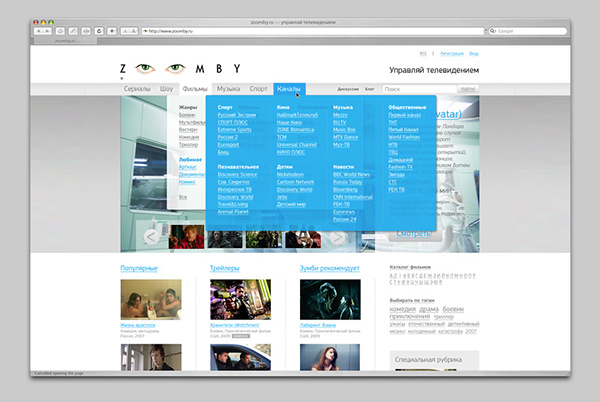The image size is (600, 402).
Task: Open channel 'Animal Planet'
Action: (x=233, y=212)
